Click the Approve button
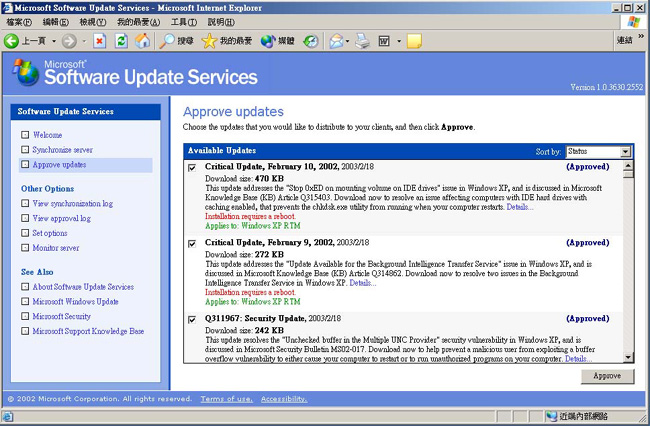Screen dimensions: 650x426 click(607, 376)
